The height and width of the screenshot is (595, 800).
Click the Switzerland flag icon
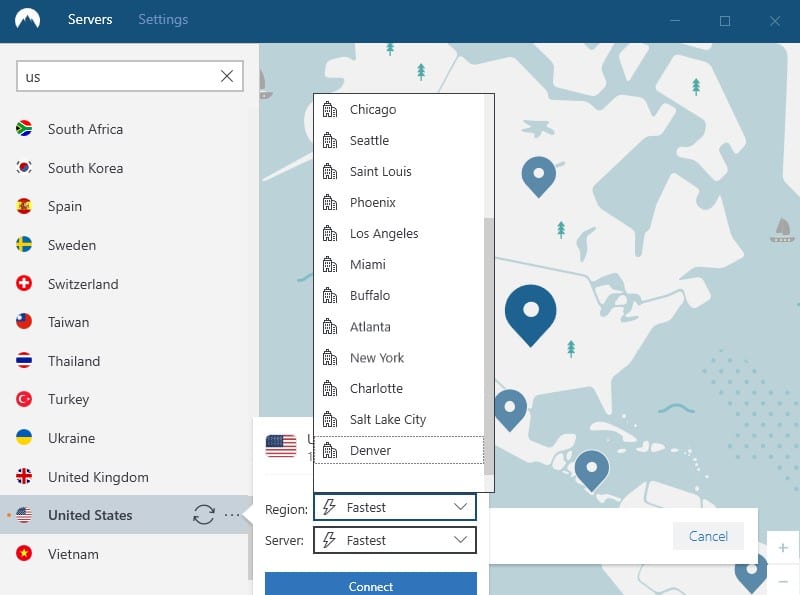click(x=24, y=283)
